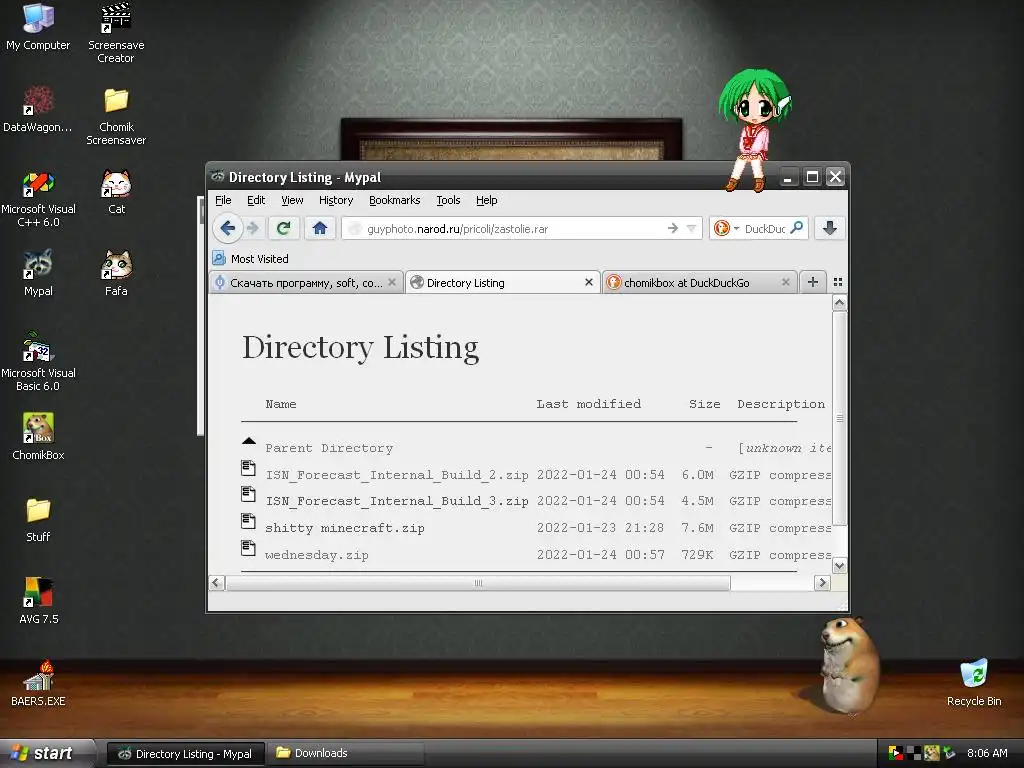Open the History menu
Viewport: 1024px width, 768px height.
[336, 200]
